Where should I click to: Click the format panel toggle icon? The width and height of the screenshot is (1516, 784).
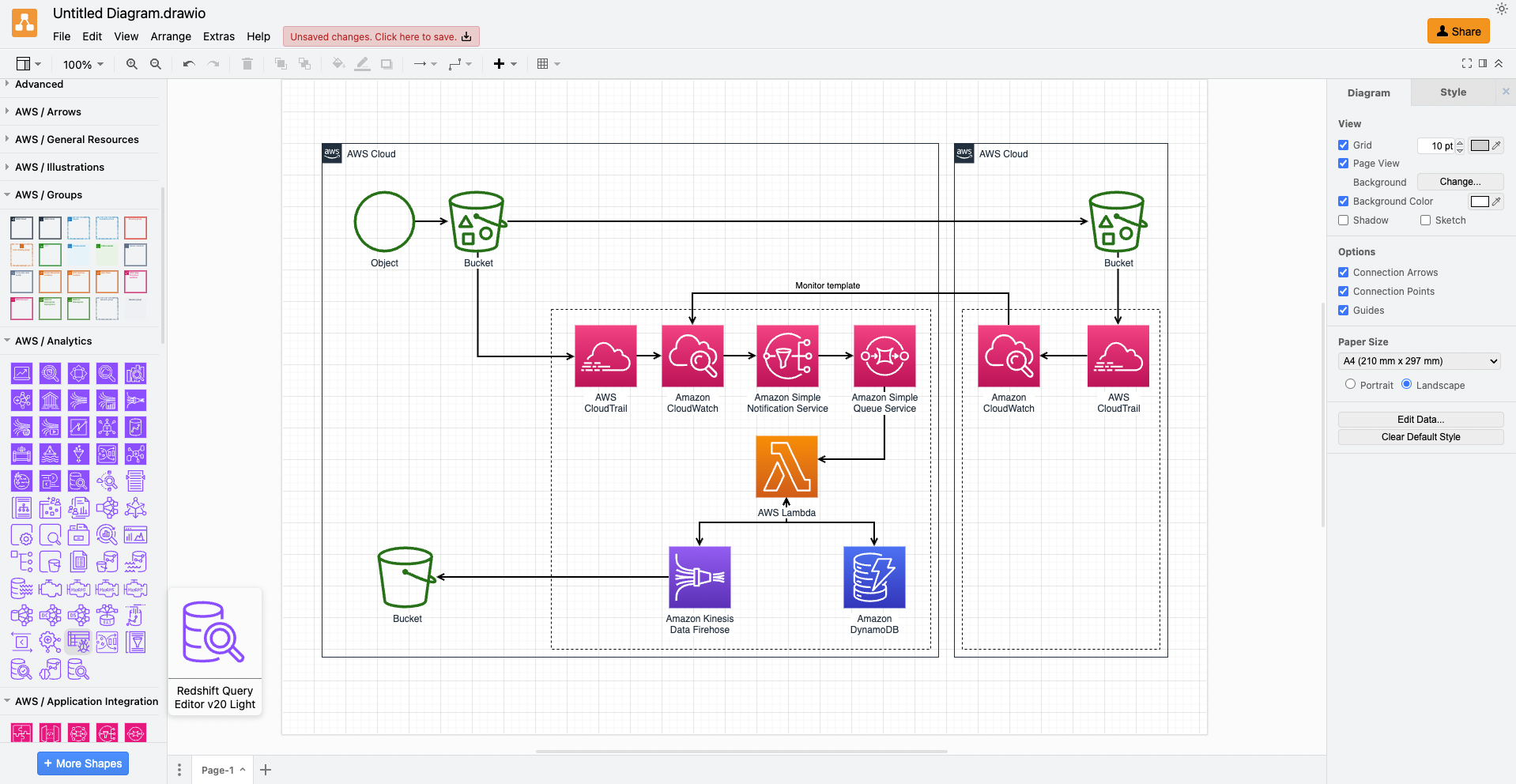[x=1483, y=63]
